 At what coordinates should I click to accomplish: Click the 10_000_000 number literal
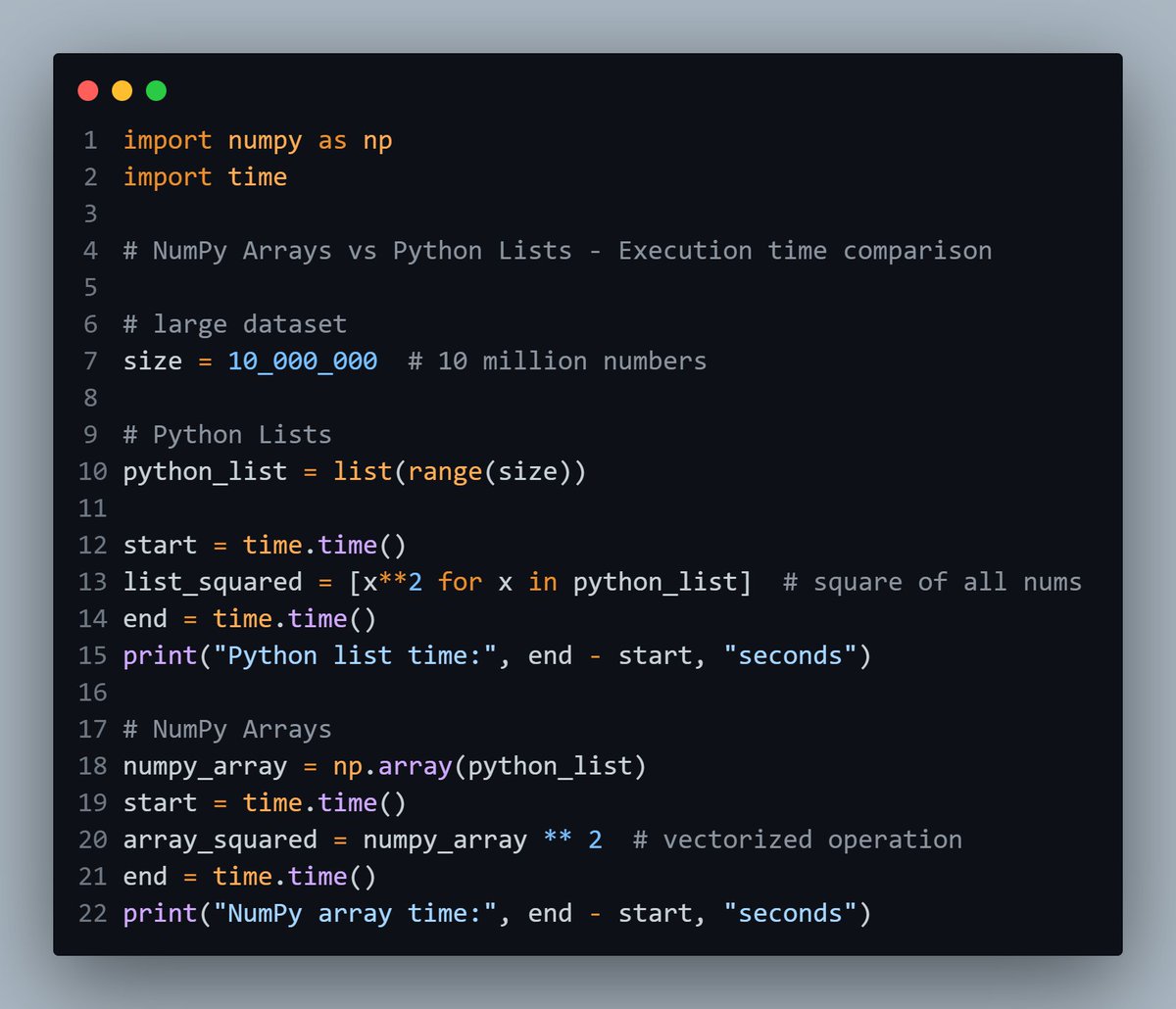[x=301, y=360]
